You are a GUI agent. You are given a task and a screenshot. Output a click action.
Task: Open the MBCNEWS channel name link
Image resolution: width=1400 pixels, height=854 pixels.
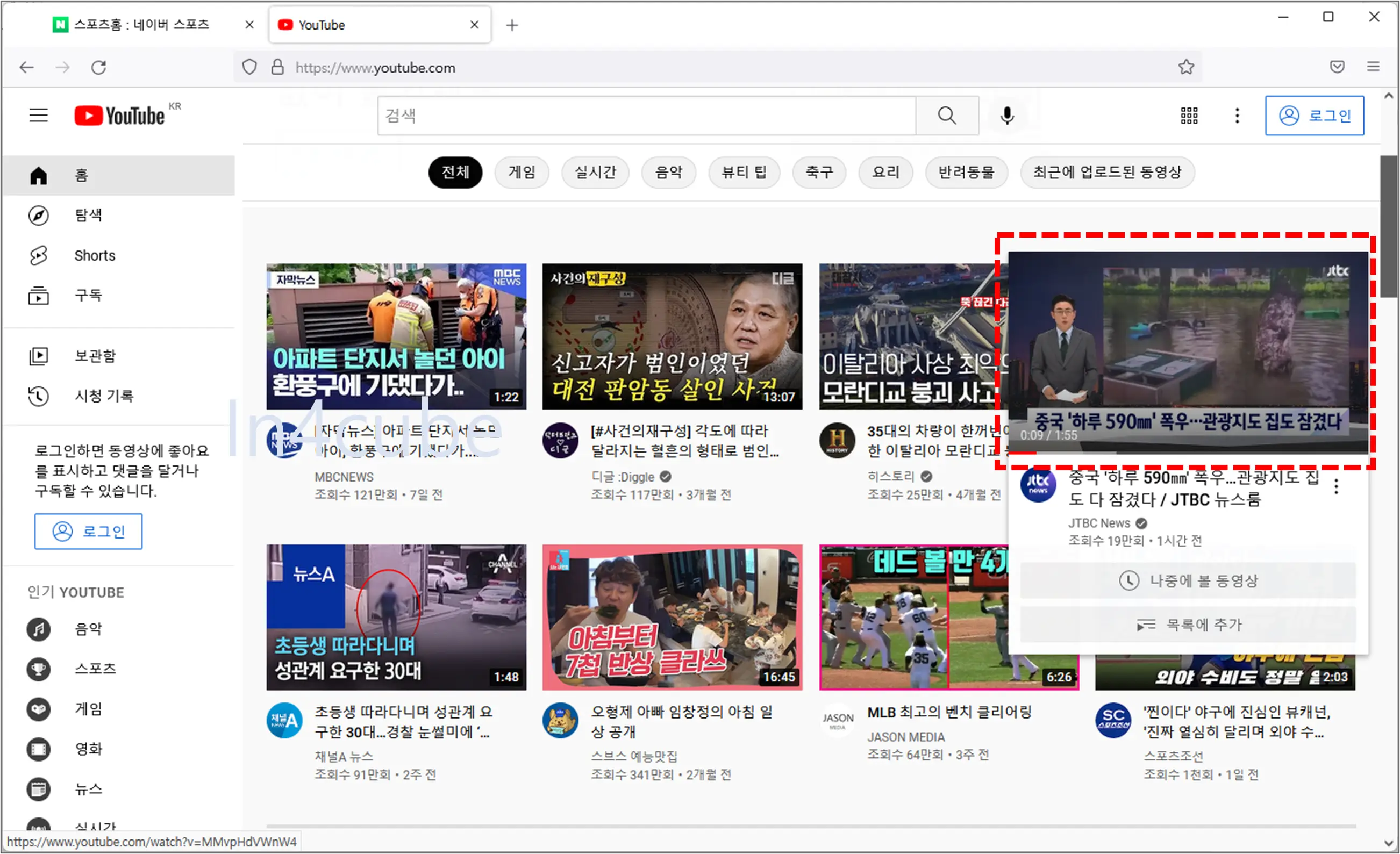coord(344,477)
